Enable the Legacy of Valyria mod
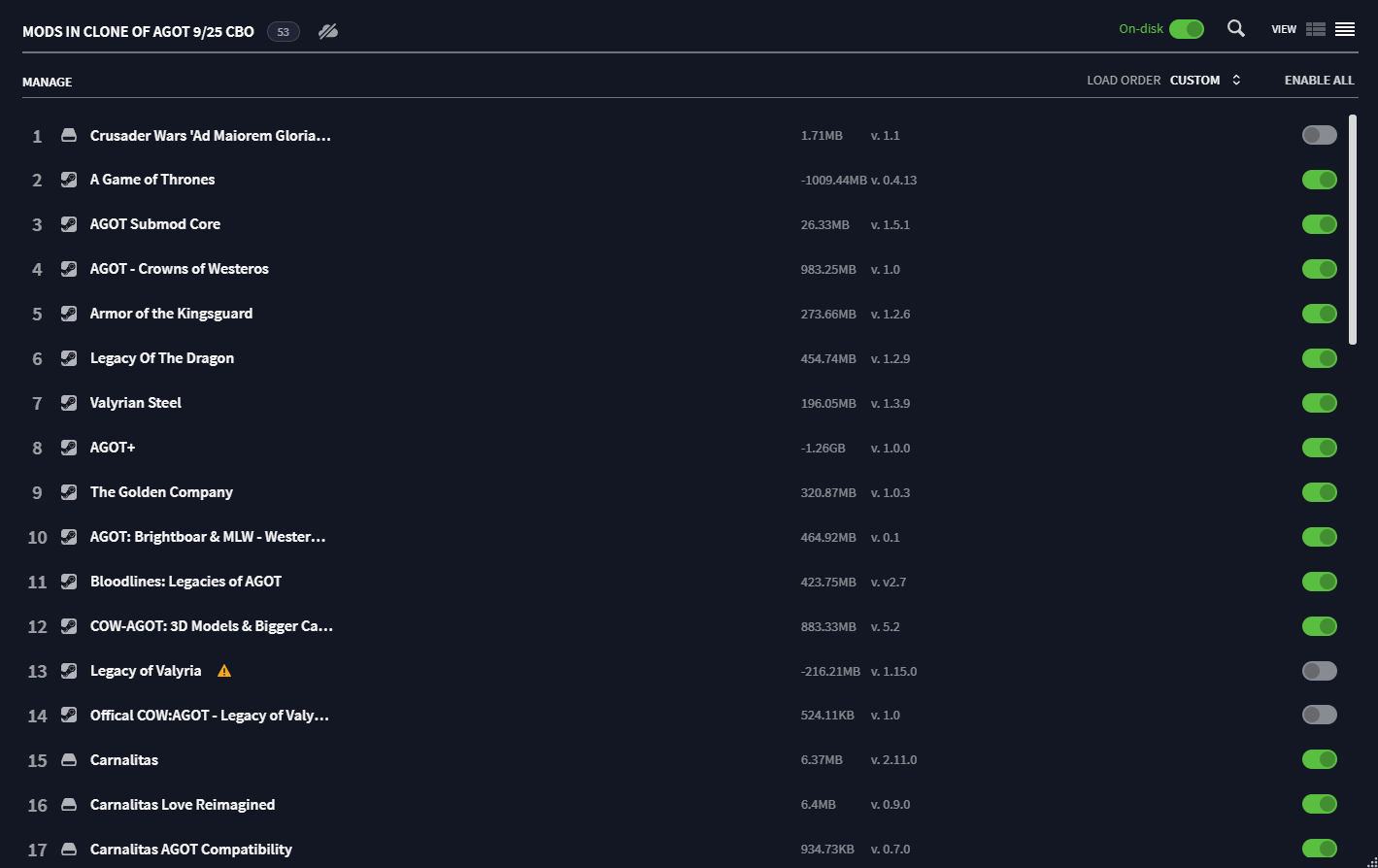This screenshot has width=1378, height=868. pyautogui.click(x=1320, y=671)
